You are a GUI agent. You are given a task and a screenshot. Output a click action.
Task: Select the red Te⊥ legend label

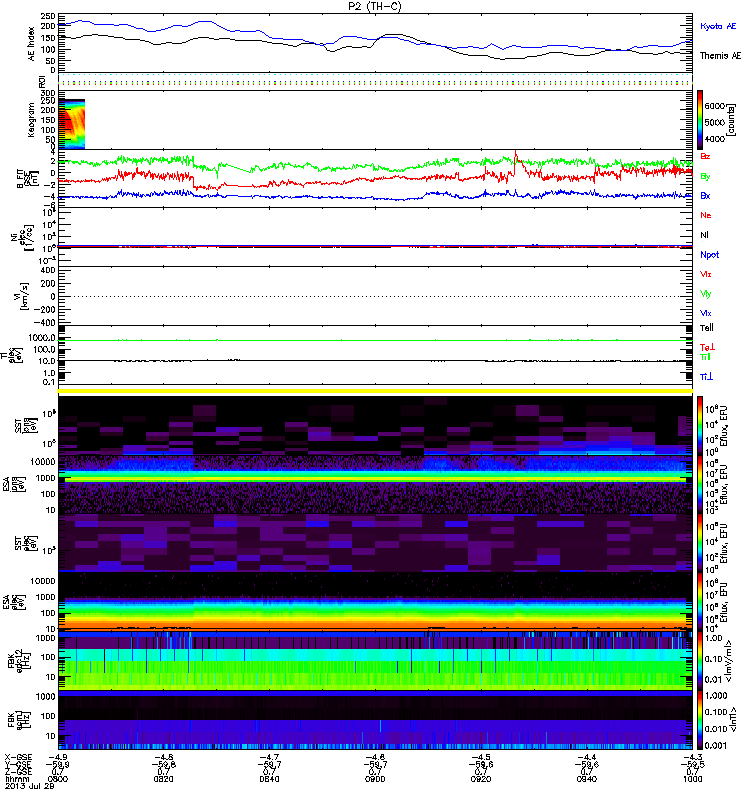click(707, 347)
